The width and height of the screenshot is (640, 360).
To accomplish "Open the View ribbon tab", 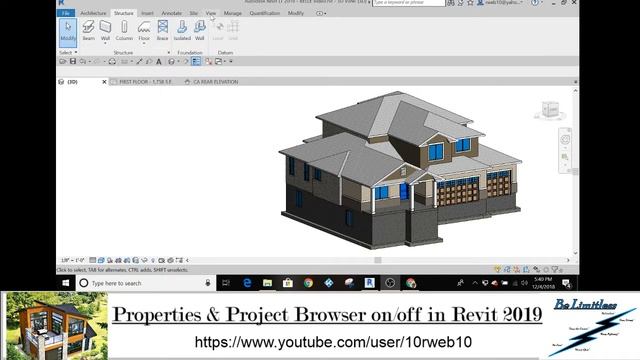I will pyautogui.click(x=211, y=13).
